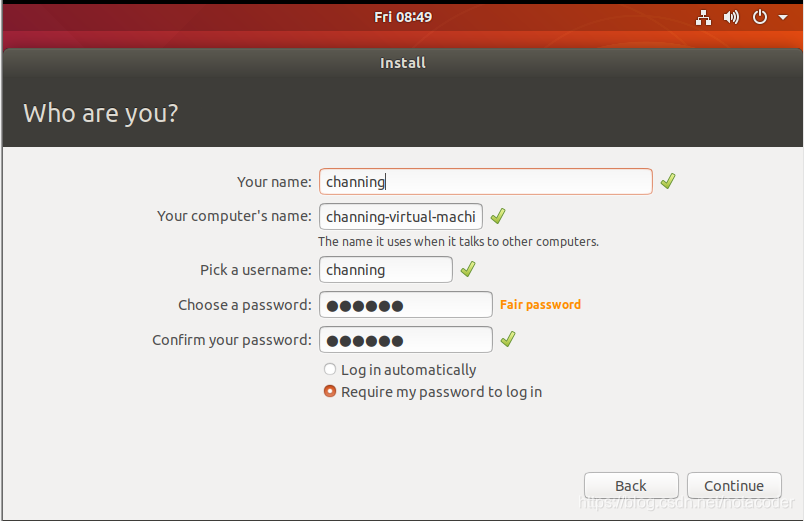
Task: Click the Continue button
Action: pos(734,486)
